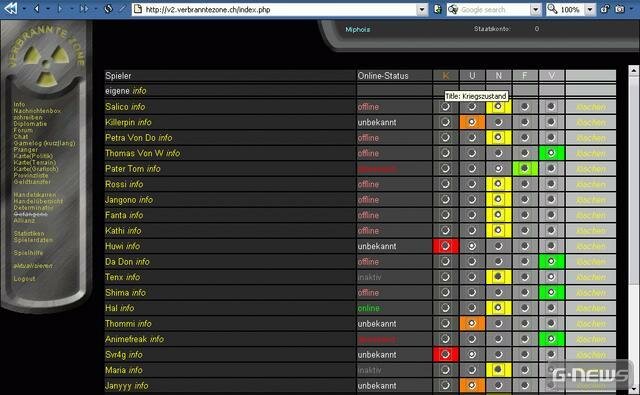Reload the current page
Screen dimensions: 640x395
coord(108,9)
